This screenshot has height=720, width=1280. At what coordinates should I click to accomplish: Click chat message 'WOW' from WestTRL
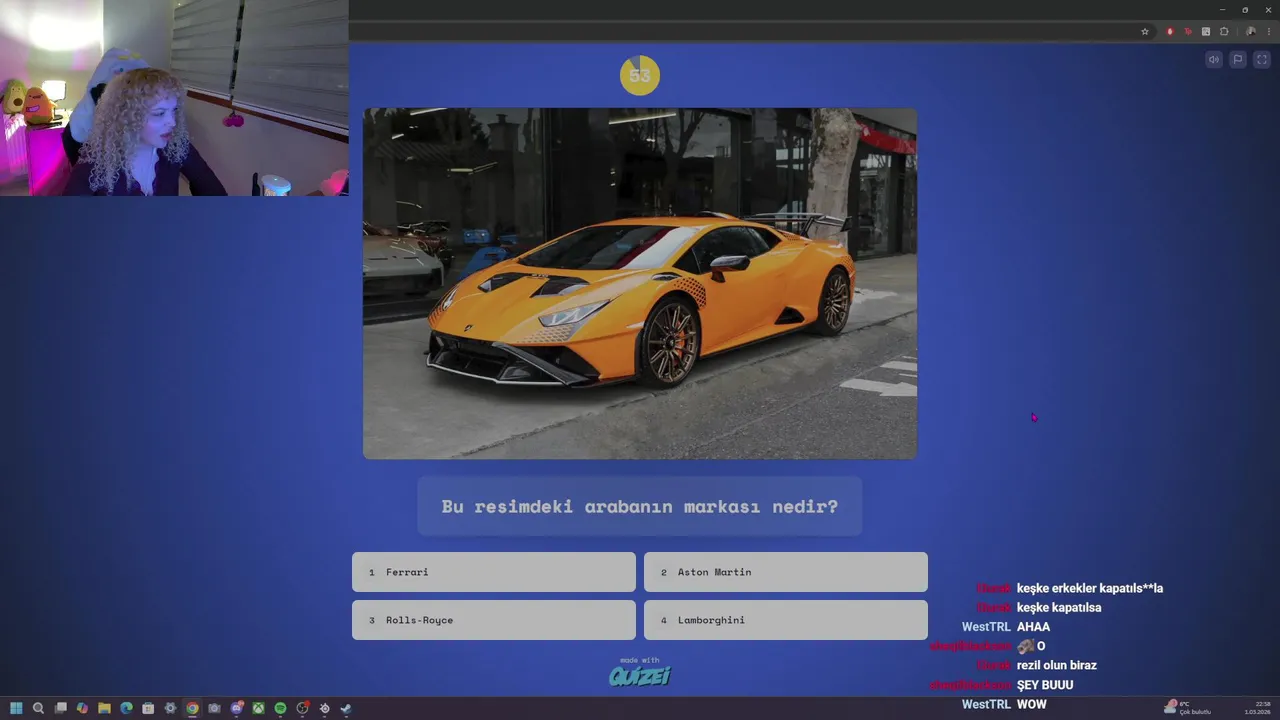click(x=1032, y=704)
